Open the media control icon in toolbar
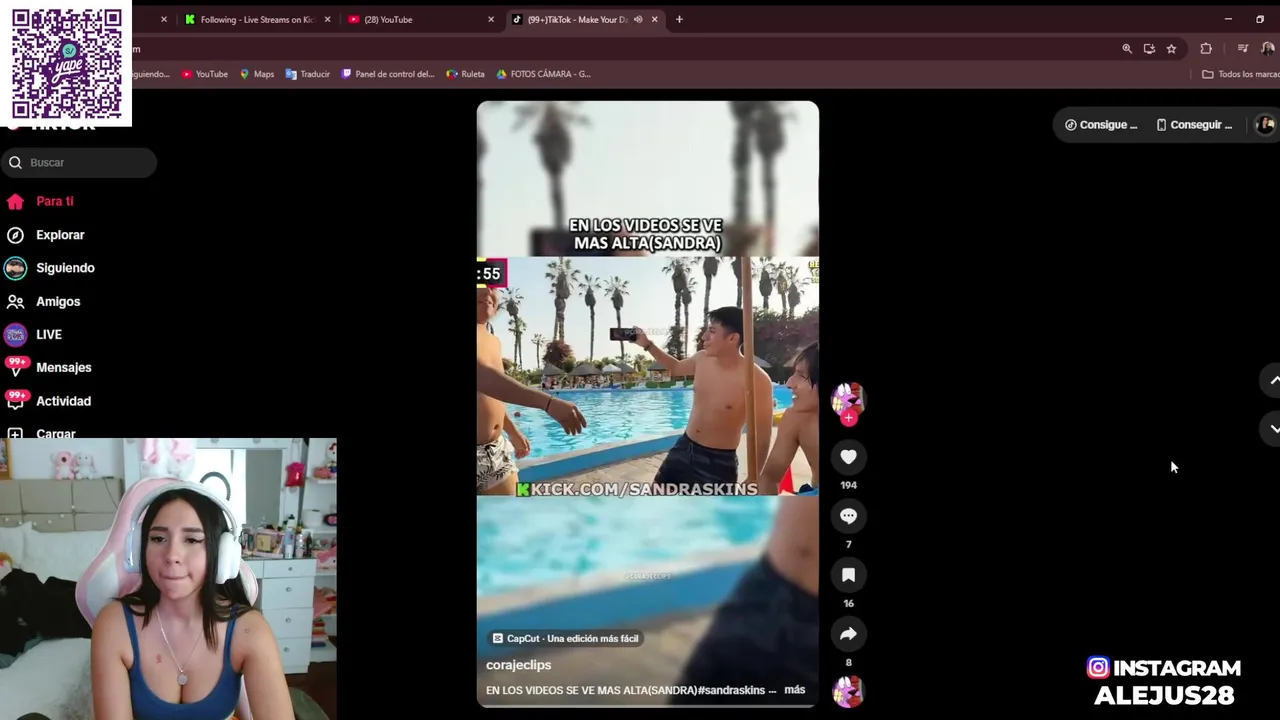The width and height of the screenshot is (1280, 720). coord(1243,48)
